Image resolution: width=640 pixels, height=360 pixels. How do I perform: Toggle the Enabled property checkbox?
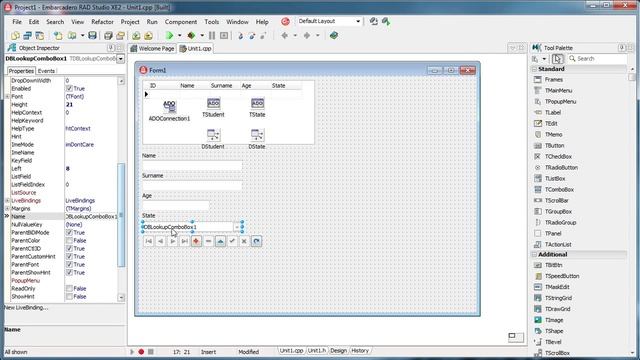pos(69,89)
